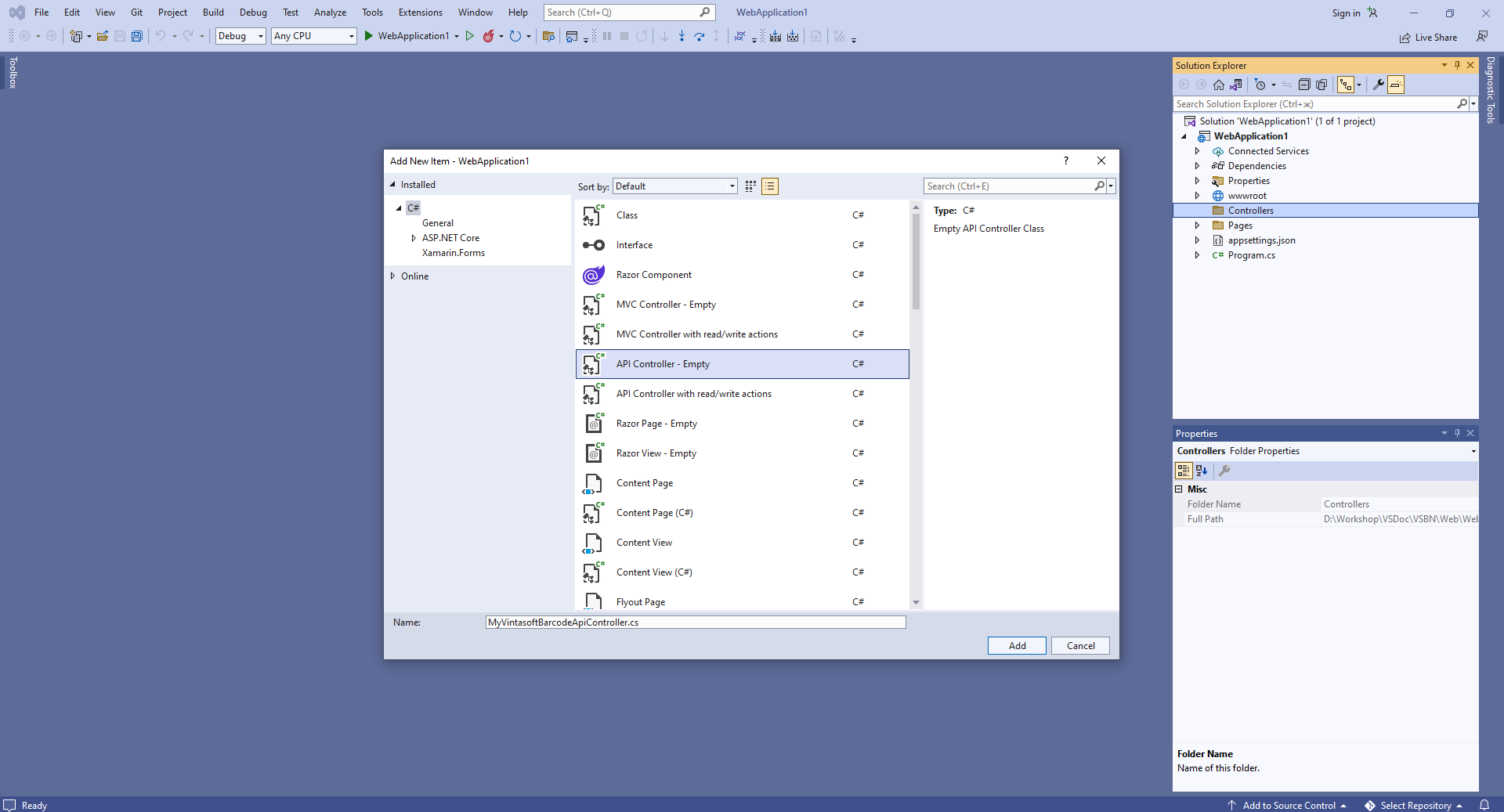This screenshot has width=1504, height=812.
Task: Select 'API Controller with read/write actions' template
Action: (x=743, y=394)
